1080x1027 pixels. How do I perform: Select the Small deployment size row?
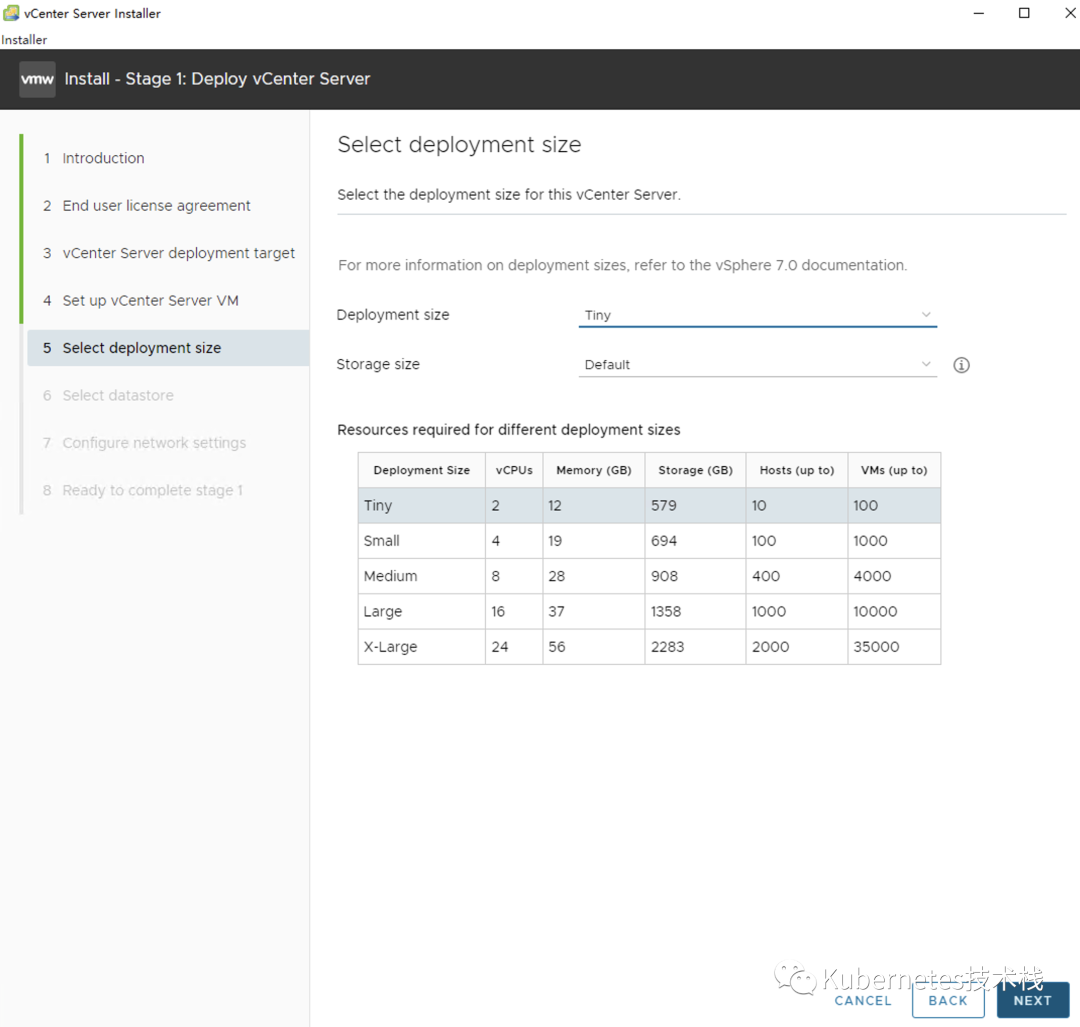[x=649, y=541]
